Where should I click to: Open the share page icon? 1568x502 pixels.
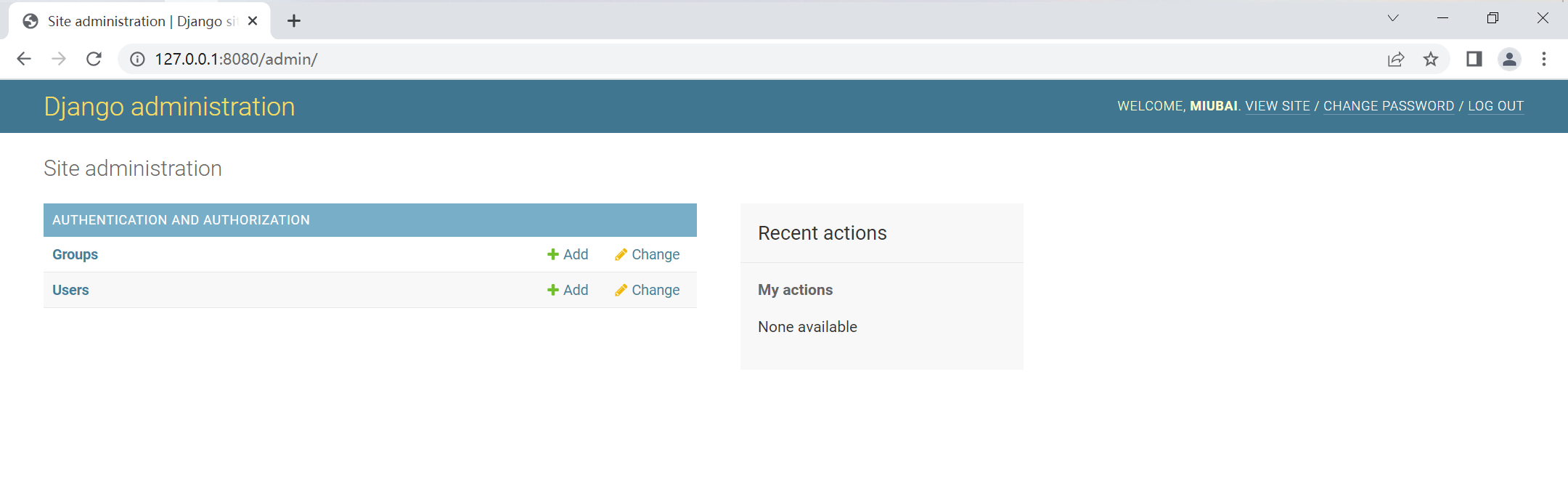tap(1395, 59)
